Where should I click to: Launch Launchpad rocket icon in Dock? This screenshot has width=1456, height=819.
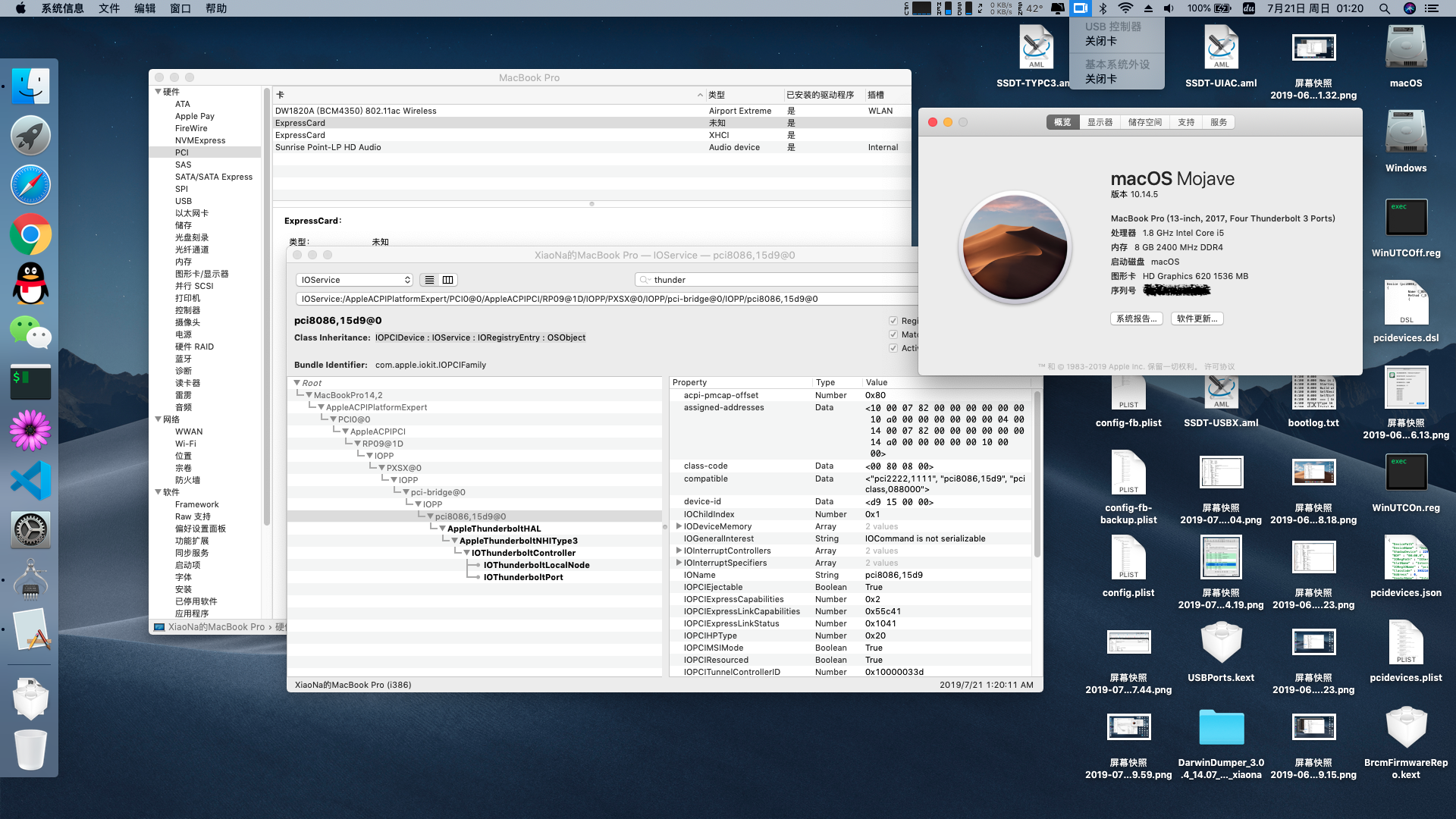(30, 136)
